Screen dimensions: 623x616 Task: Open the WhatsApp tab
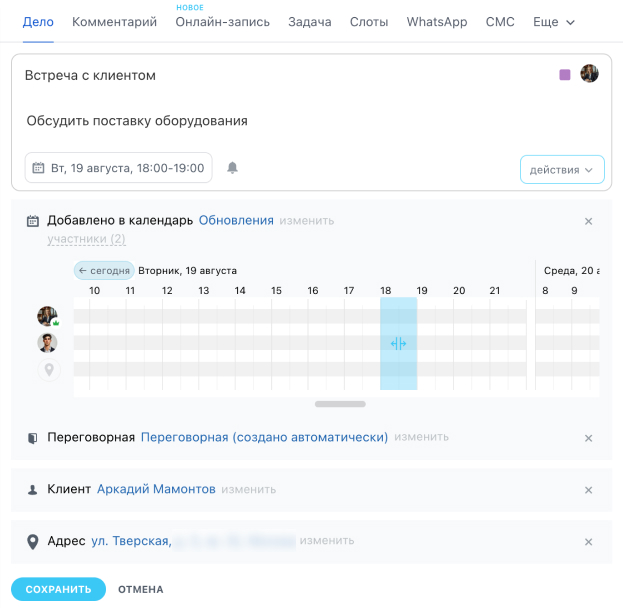coord(437,22)
